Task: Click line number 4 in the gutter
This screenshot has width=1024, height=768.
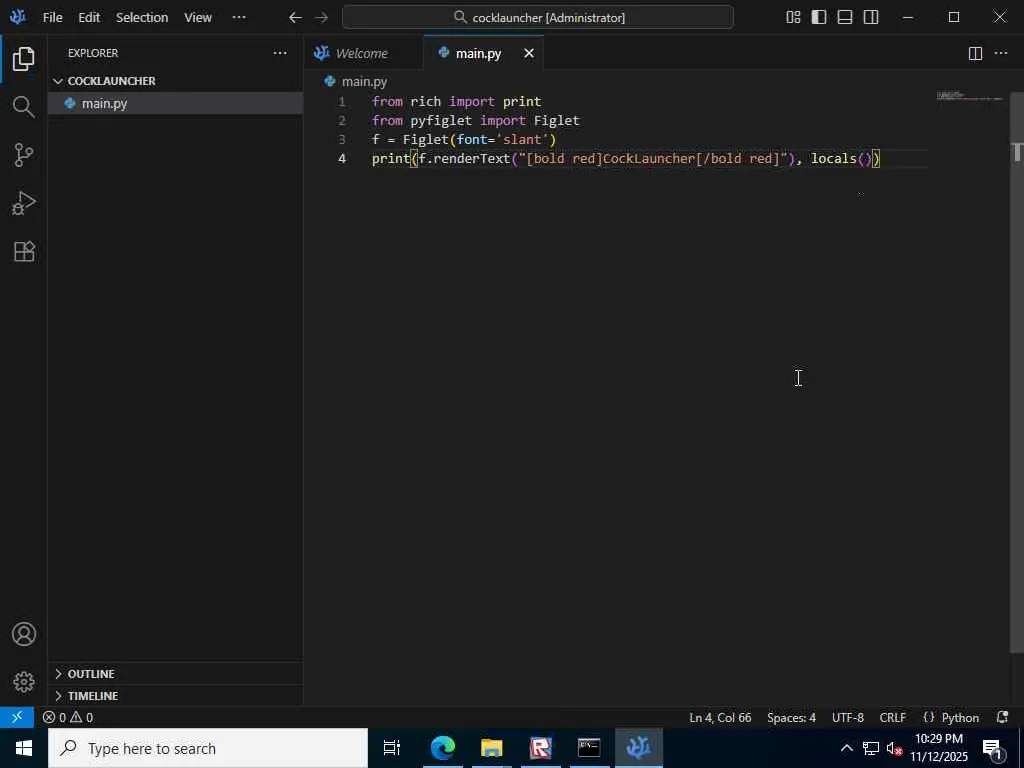Action: click(342, 158)
